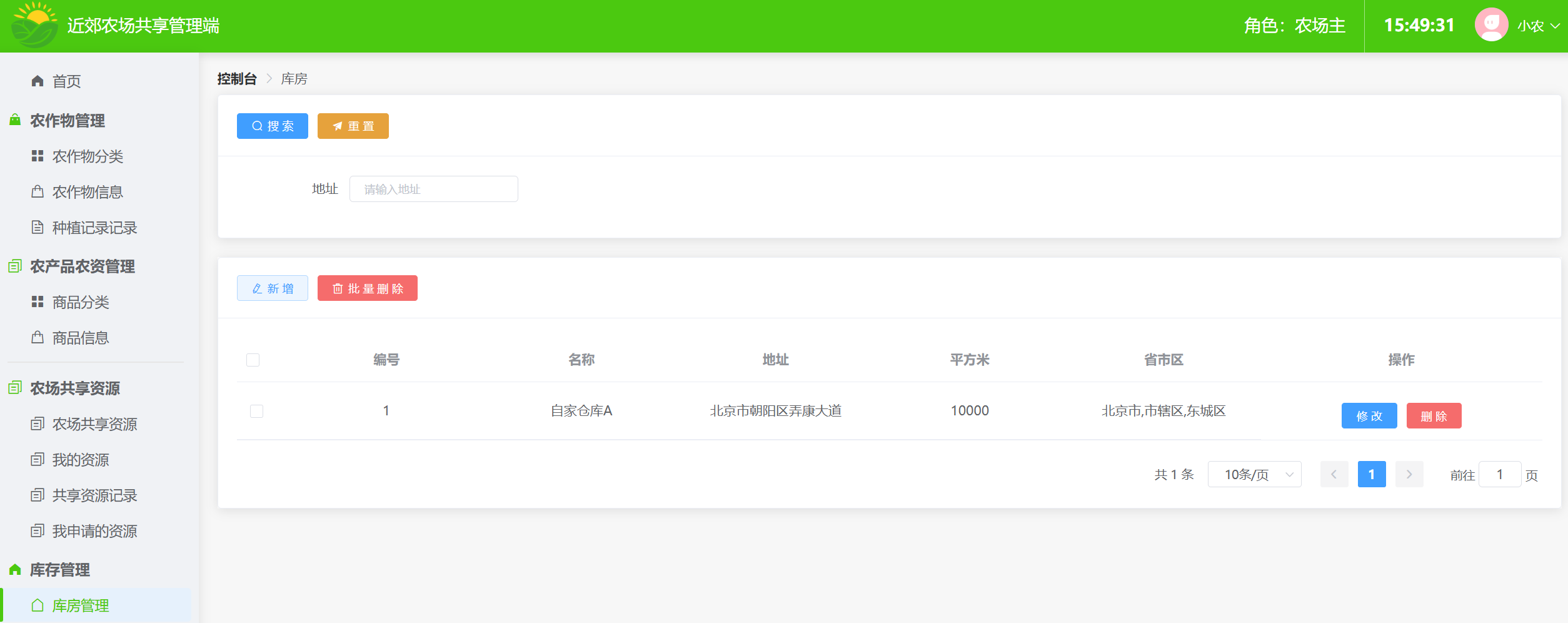This screenshot has height=623, width=1568.
Task: Click the icon beside 农产品农资管理
Action: (x=15, y=266)
